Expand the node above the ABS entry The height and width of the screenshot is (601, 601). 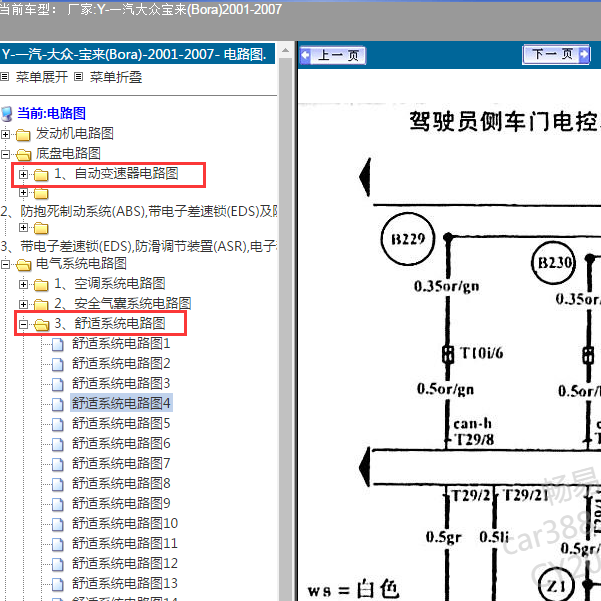(x=23, y=192)
